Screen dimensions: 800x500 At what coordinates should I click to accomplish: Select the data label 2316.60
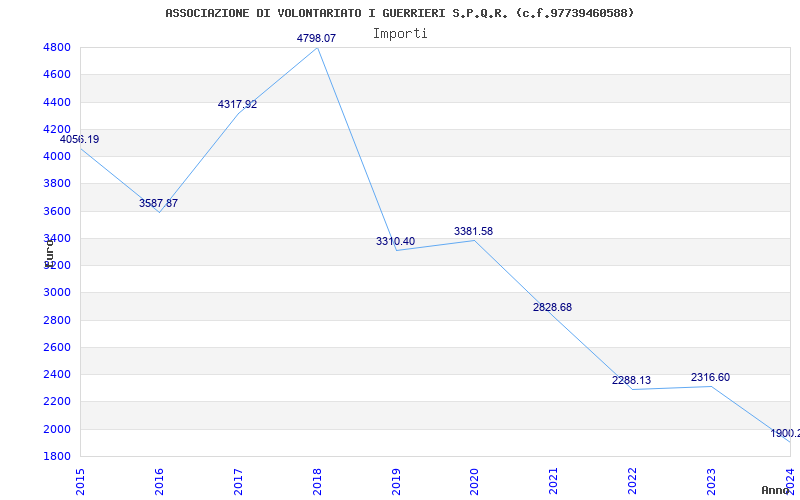(x=710, y=378)
